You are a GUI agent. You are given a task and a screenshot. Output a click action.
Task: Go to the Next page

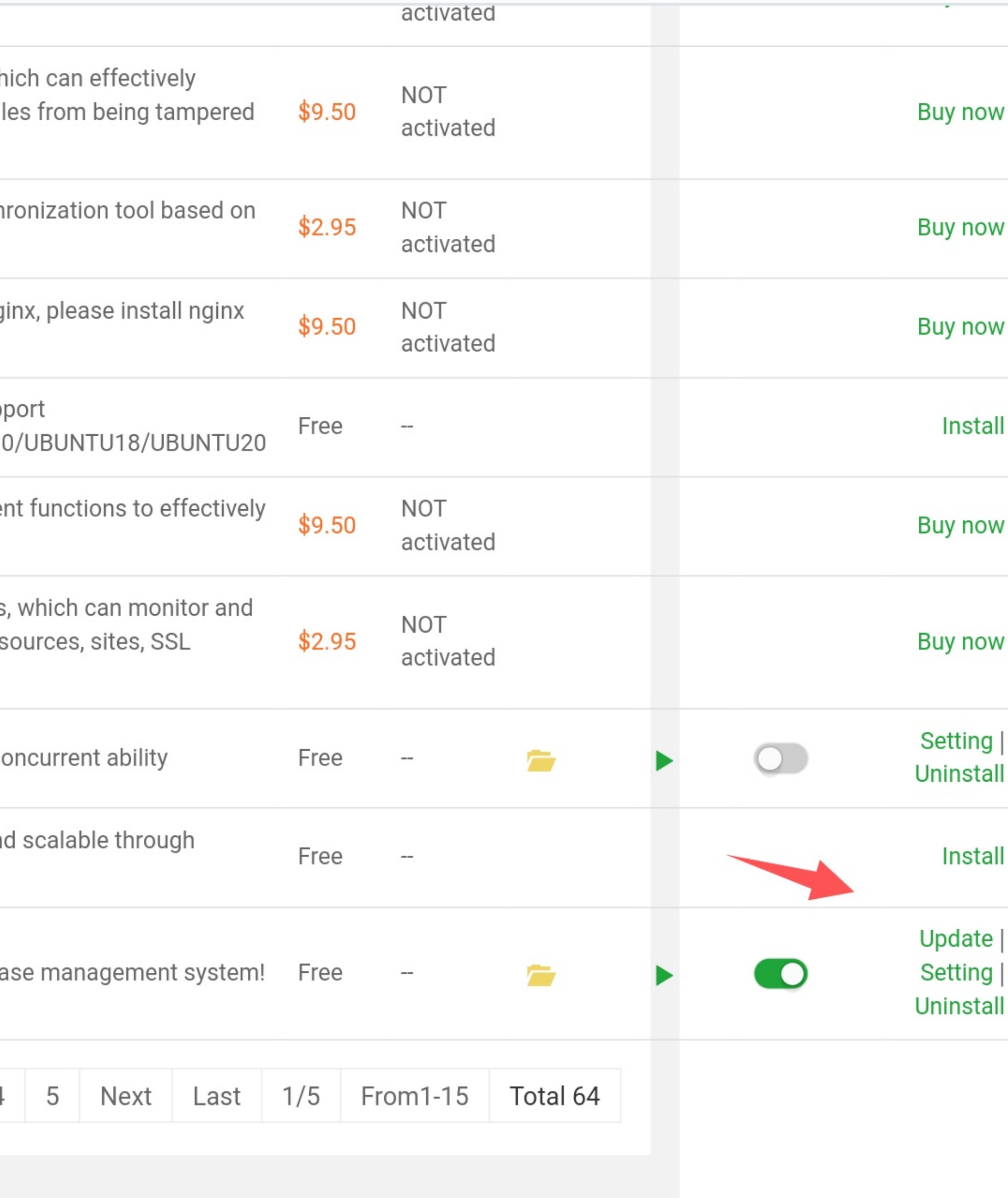pyautogui.click(x=125, y=1096)
